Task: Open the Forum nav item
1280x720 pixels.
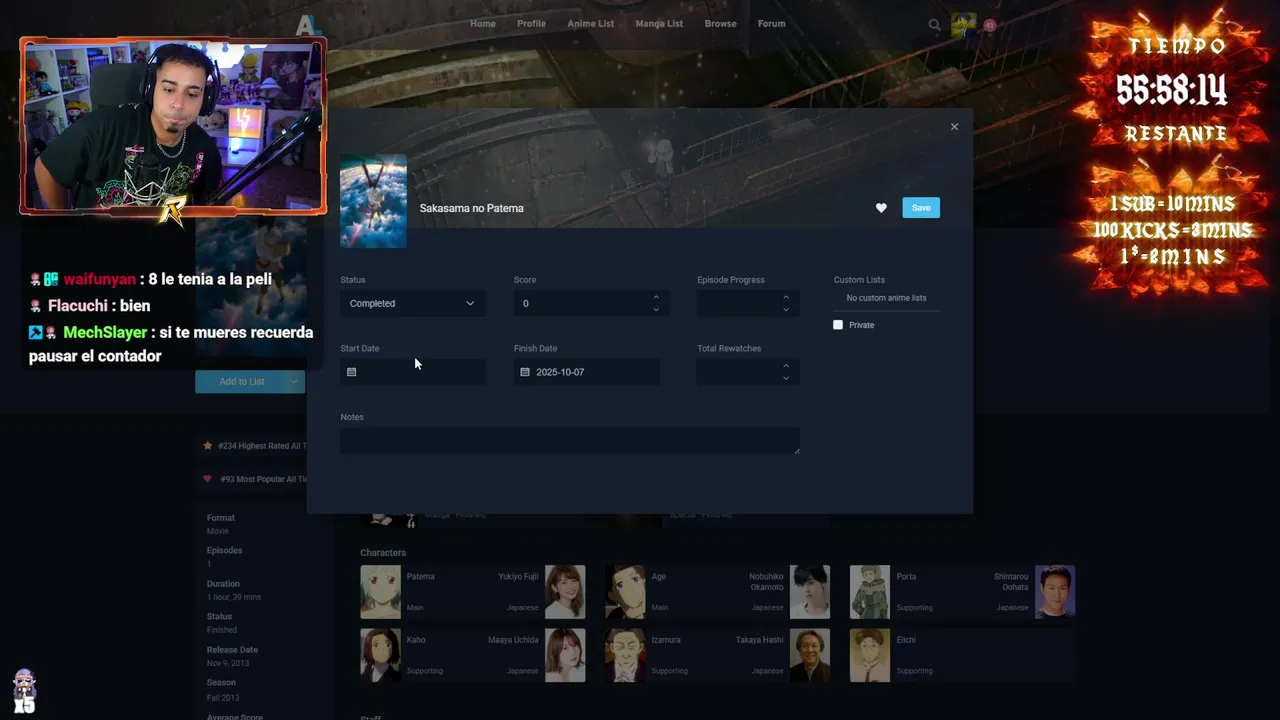Action: click(x=771, y=24)
